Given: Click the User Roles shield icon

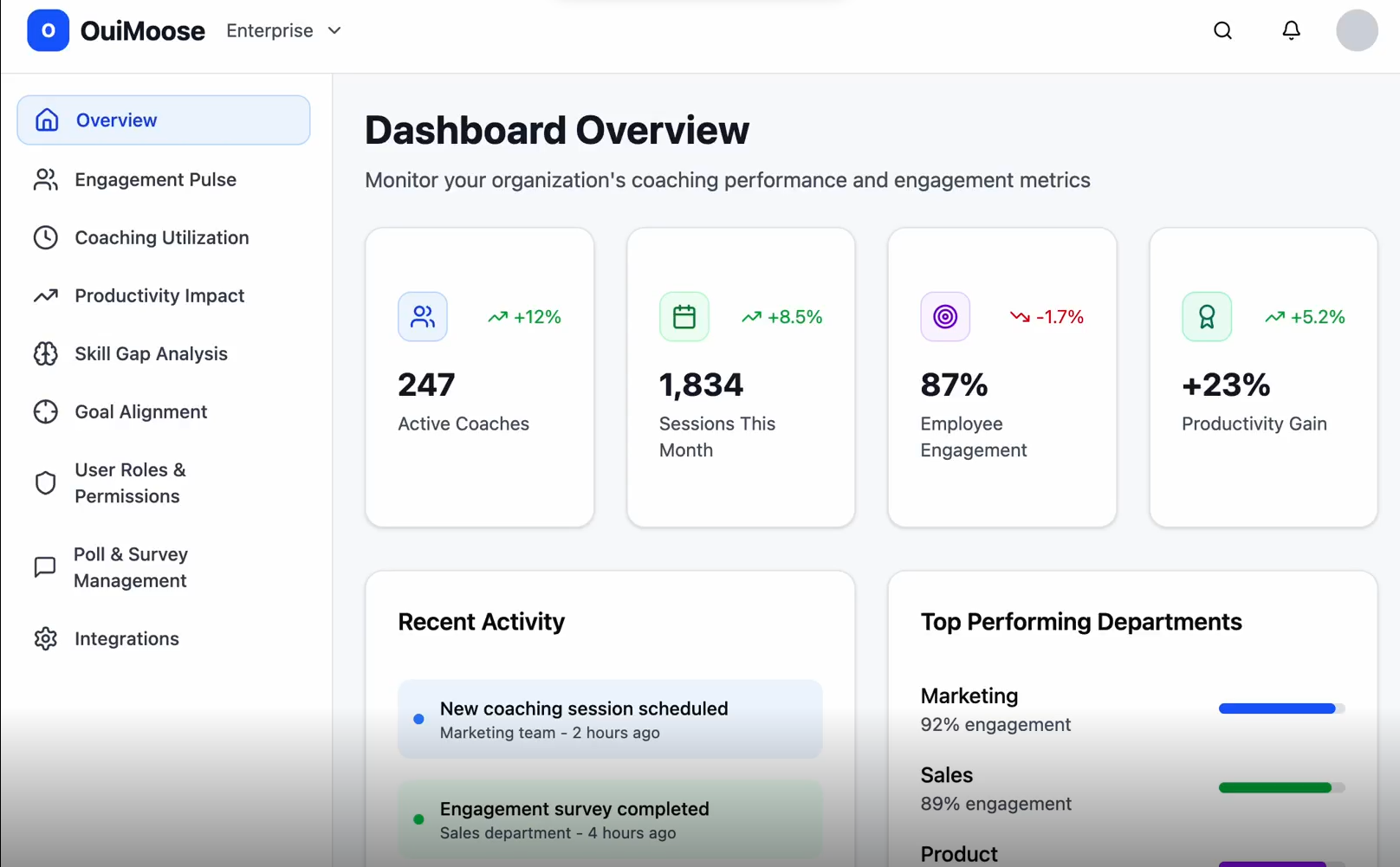Looking at the screenshot, I should [46, 482].
